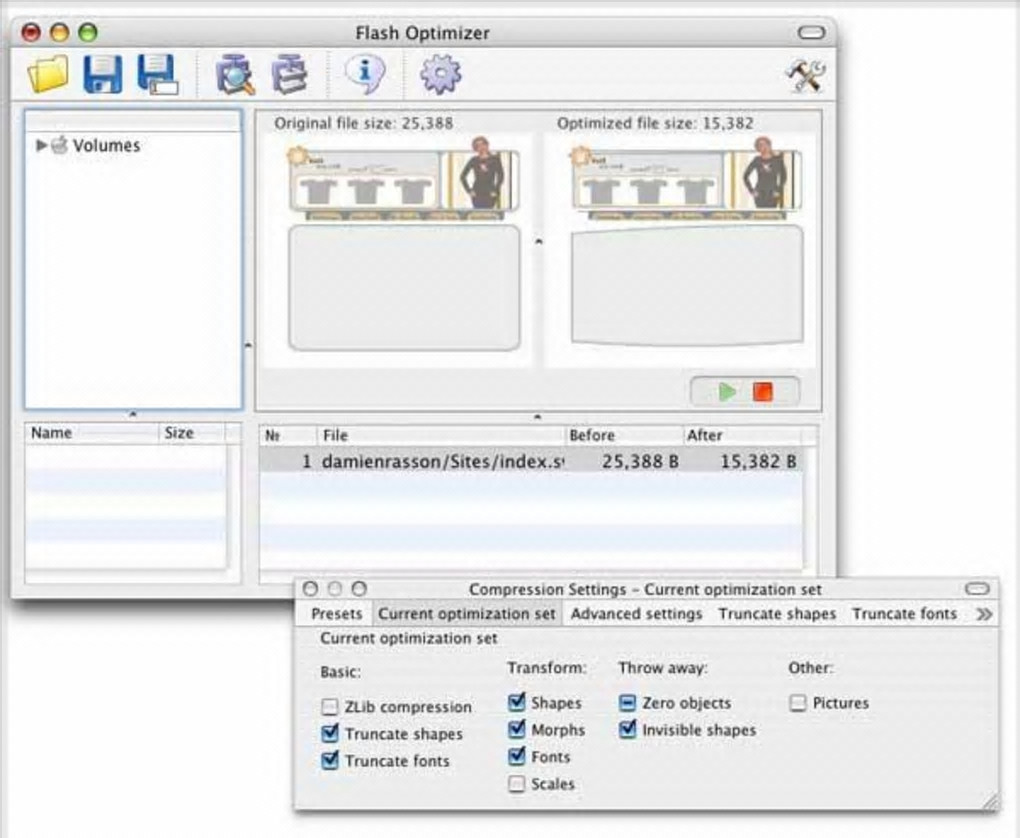Click the 25,388 B before value

click(x=640, y=462)
